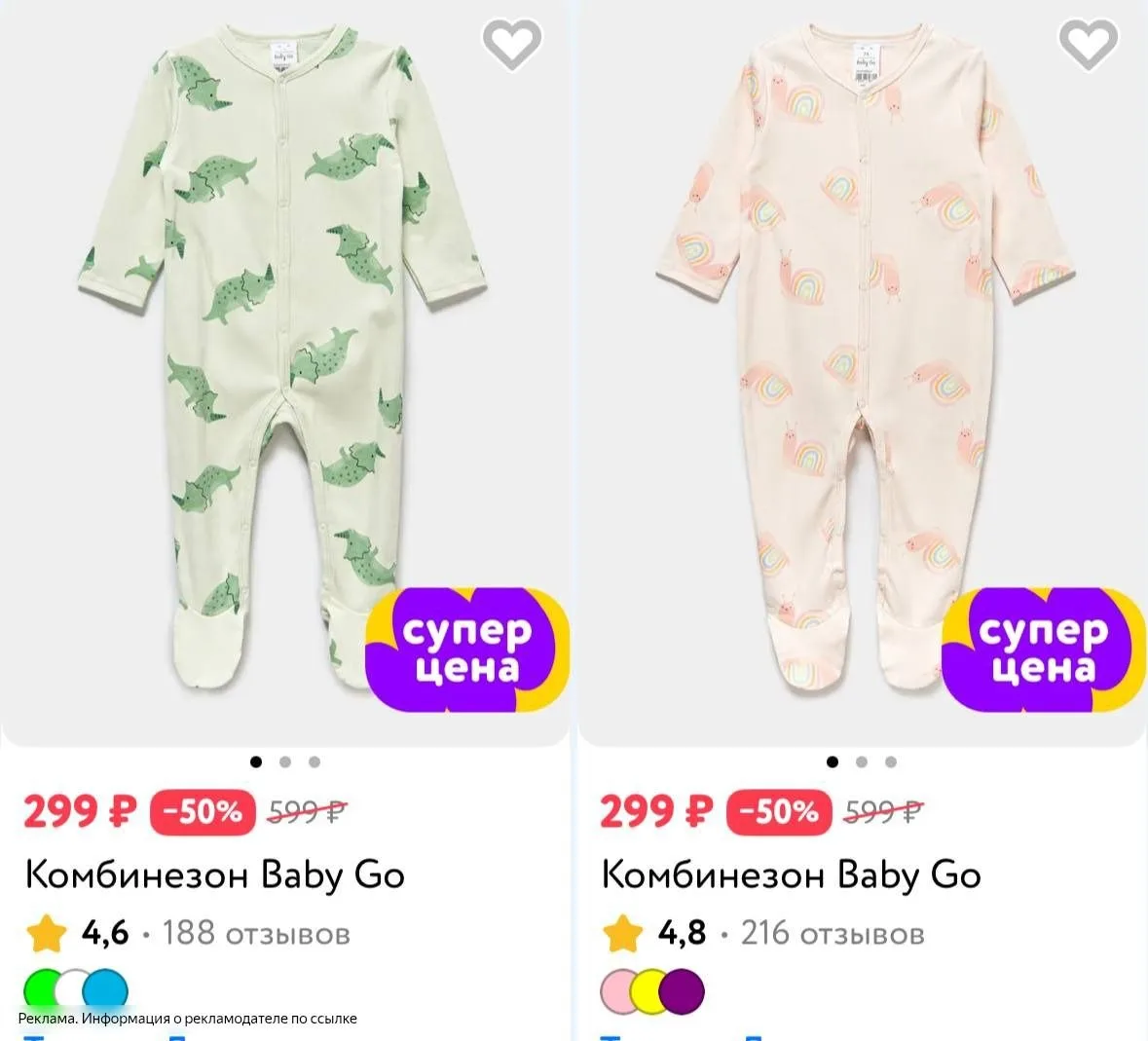Click the star rating icon beside 4,6

[x=46, y=933]
